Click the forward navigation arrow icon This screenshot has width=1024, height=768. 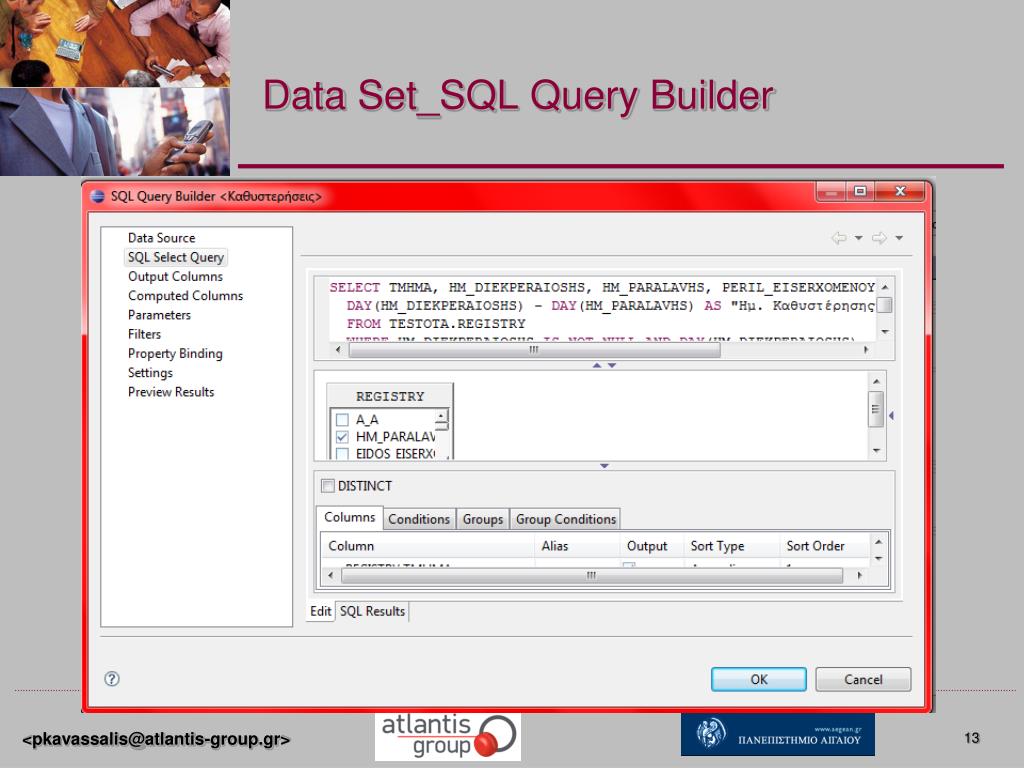tap(879, 238)
